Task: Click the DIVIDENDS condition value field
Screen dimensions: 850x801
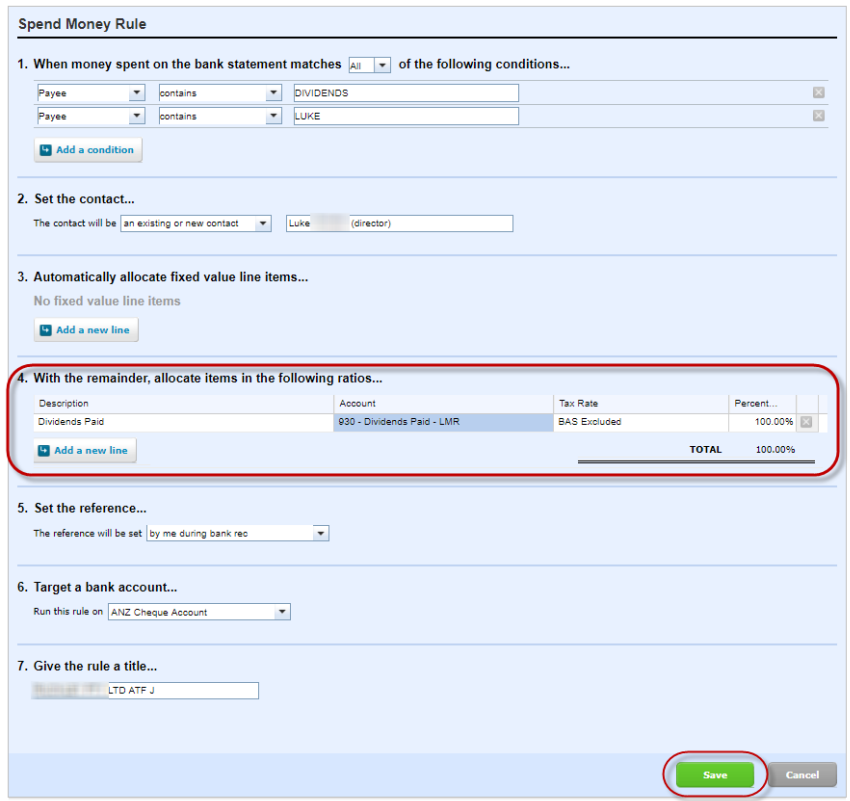Action: coord(404,93)
